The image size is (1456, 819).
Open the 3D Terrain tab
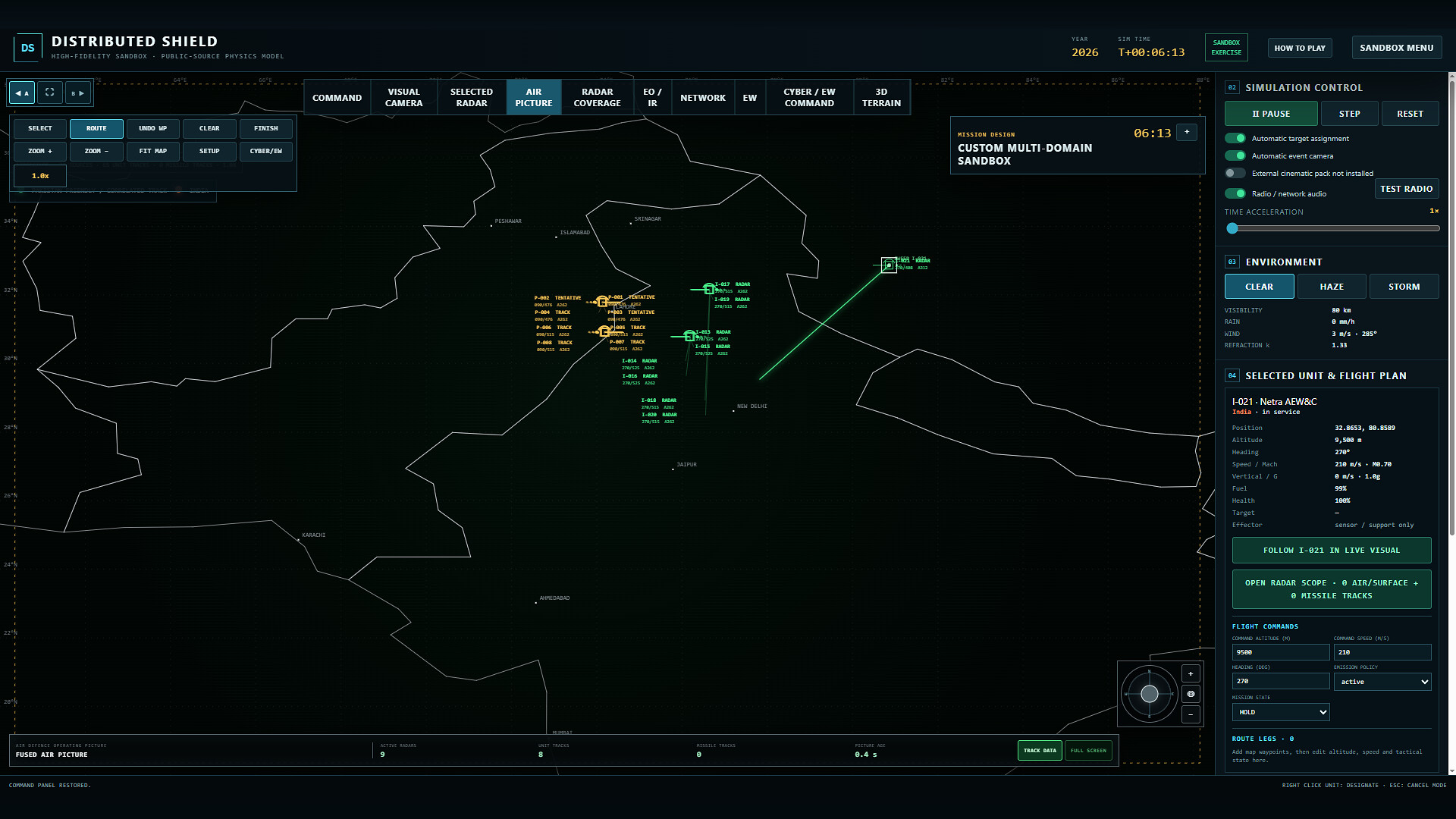pos(881,97)
